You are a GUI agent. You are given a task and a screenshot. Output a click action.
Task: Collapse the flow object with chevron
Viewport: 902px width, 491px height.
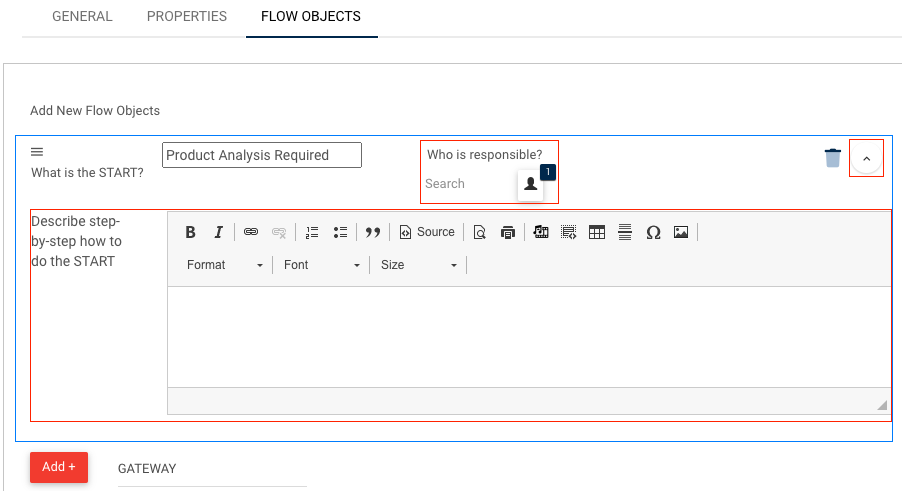click(866, 158)
